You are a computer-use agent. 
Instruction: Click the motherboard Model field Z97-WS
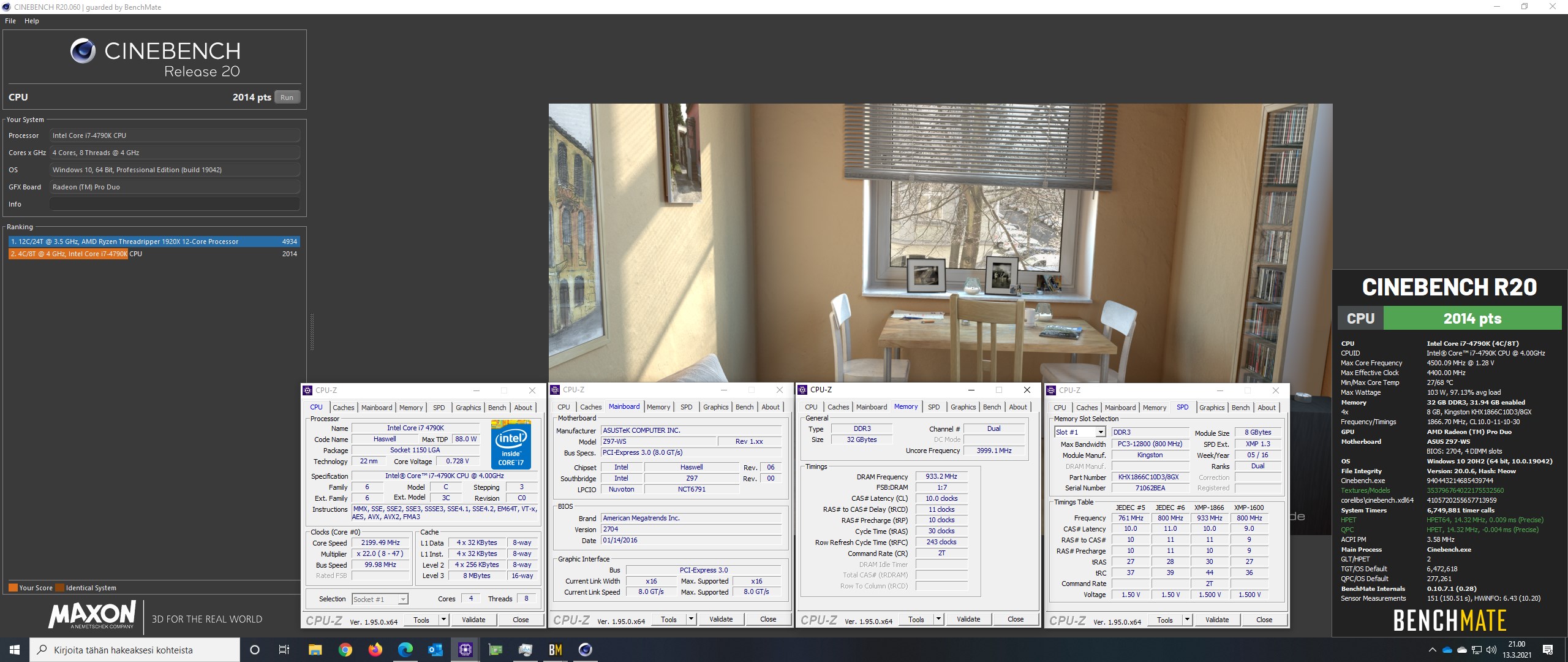coord(658,441)
